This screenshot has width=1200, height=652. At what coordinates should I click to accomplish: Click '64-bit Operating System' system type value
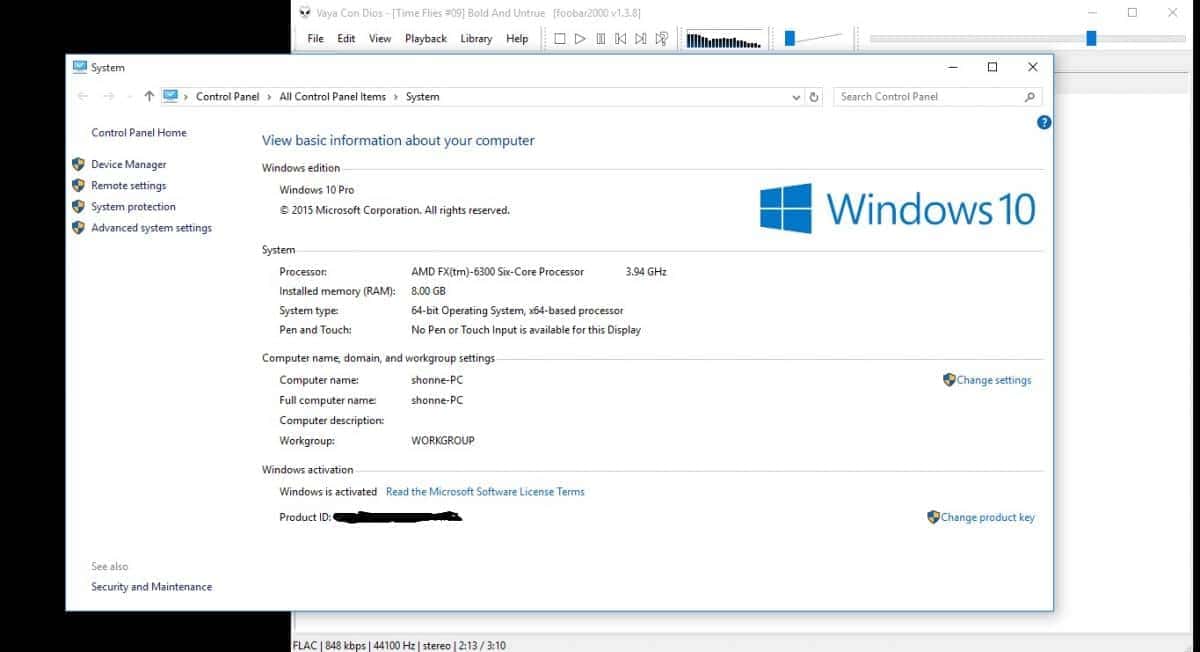coord(517,311)
